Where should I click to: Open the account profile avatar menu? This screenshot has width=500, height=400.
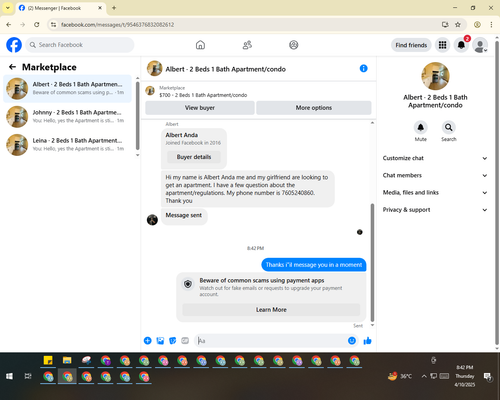point(480,45)
